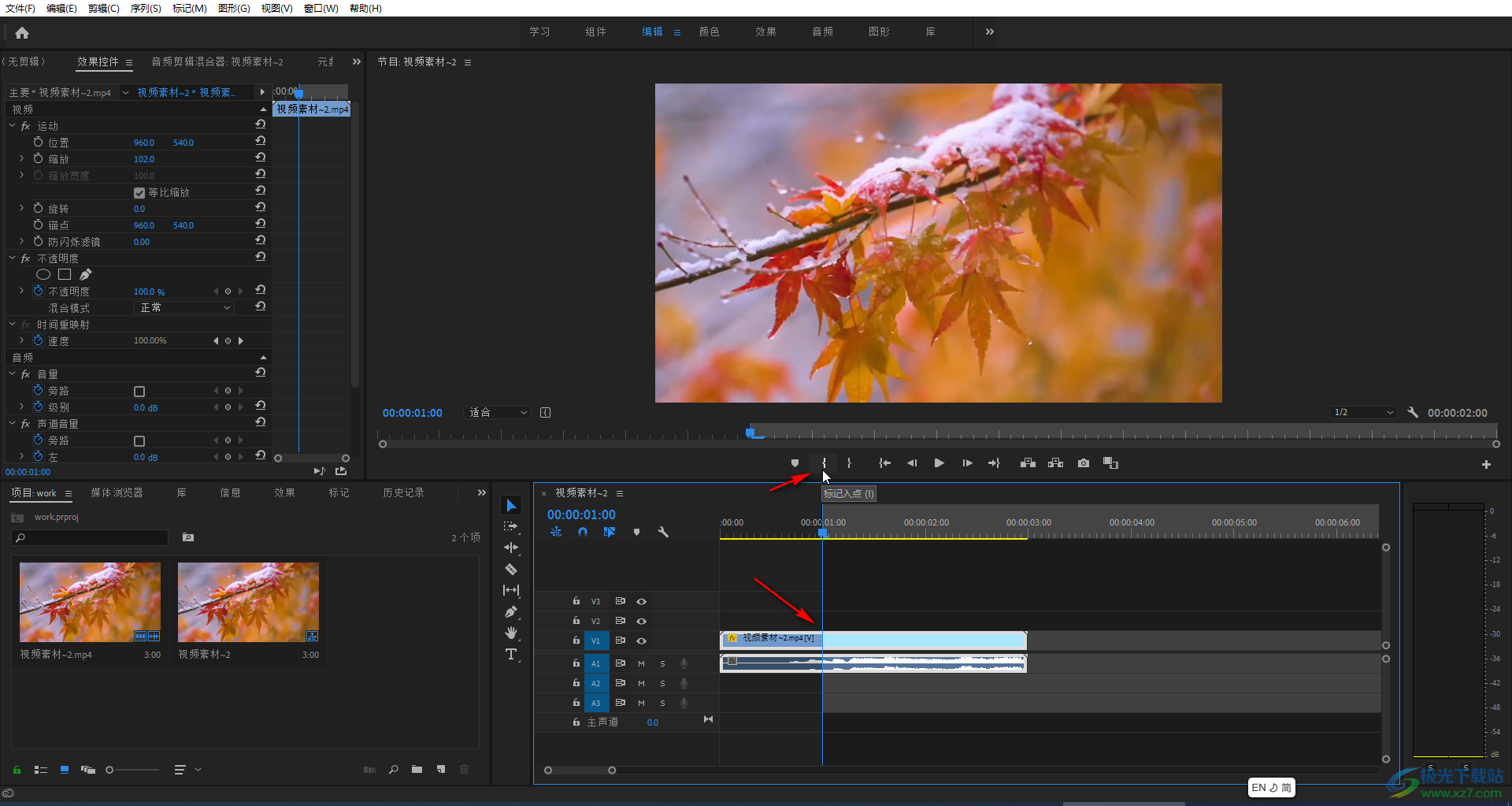1512x806 pixels.
Task: Click the Home icon
Action: (22, 33)
